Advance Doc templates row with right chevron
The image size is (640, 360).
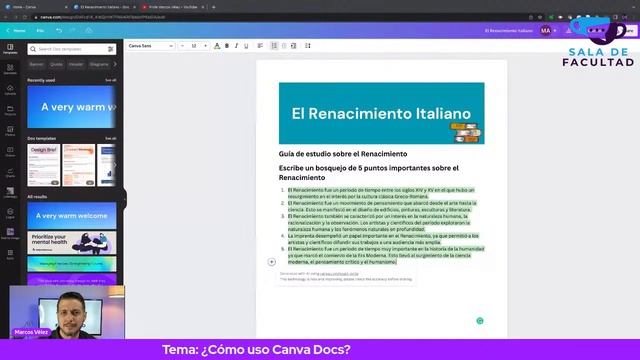pos(115,164)
